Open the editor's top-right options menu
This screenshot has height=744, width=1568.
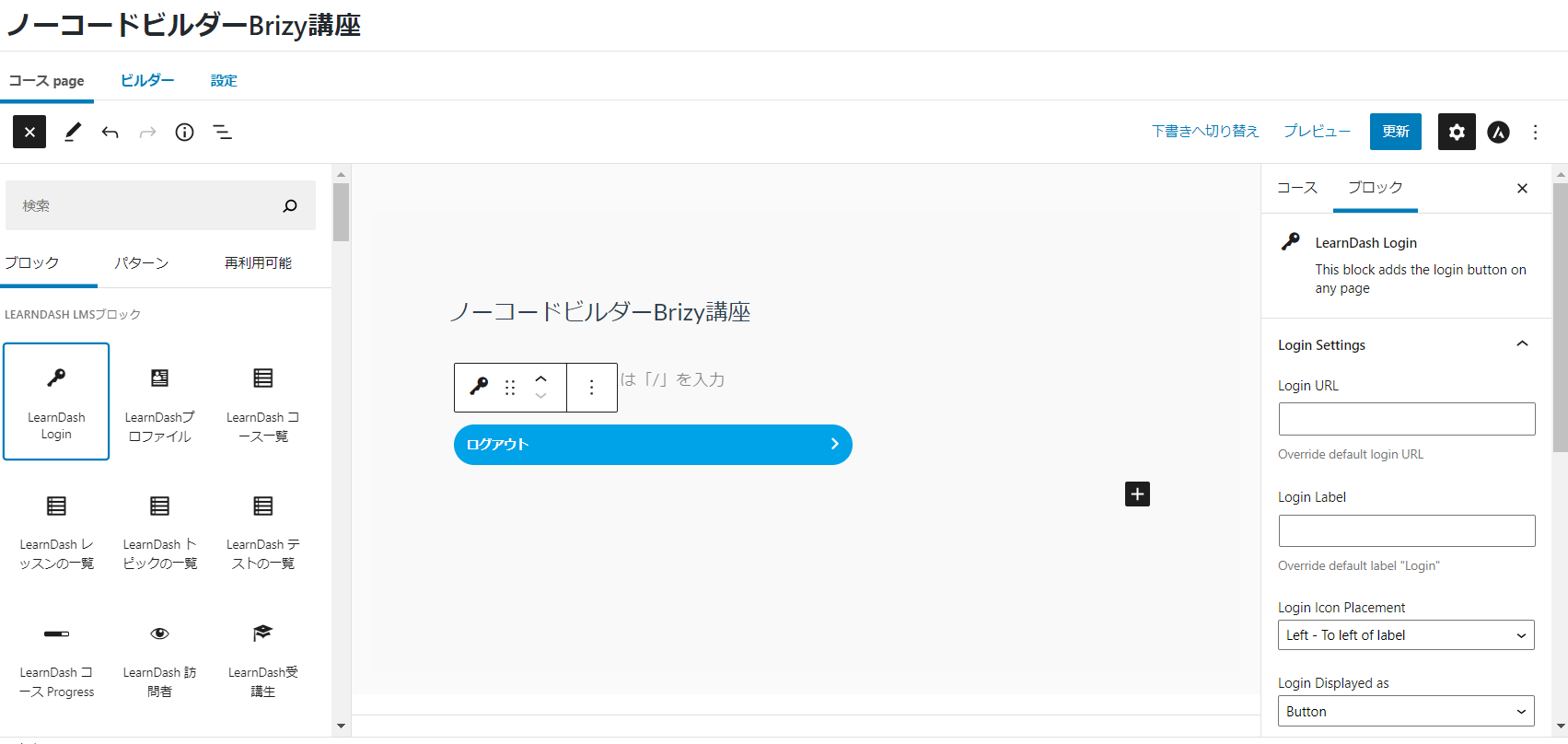[1535, 133]
